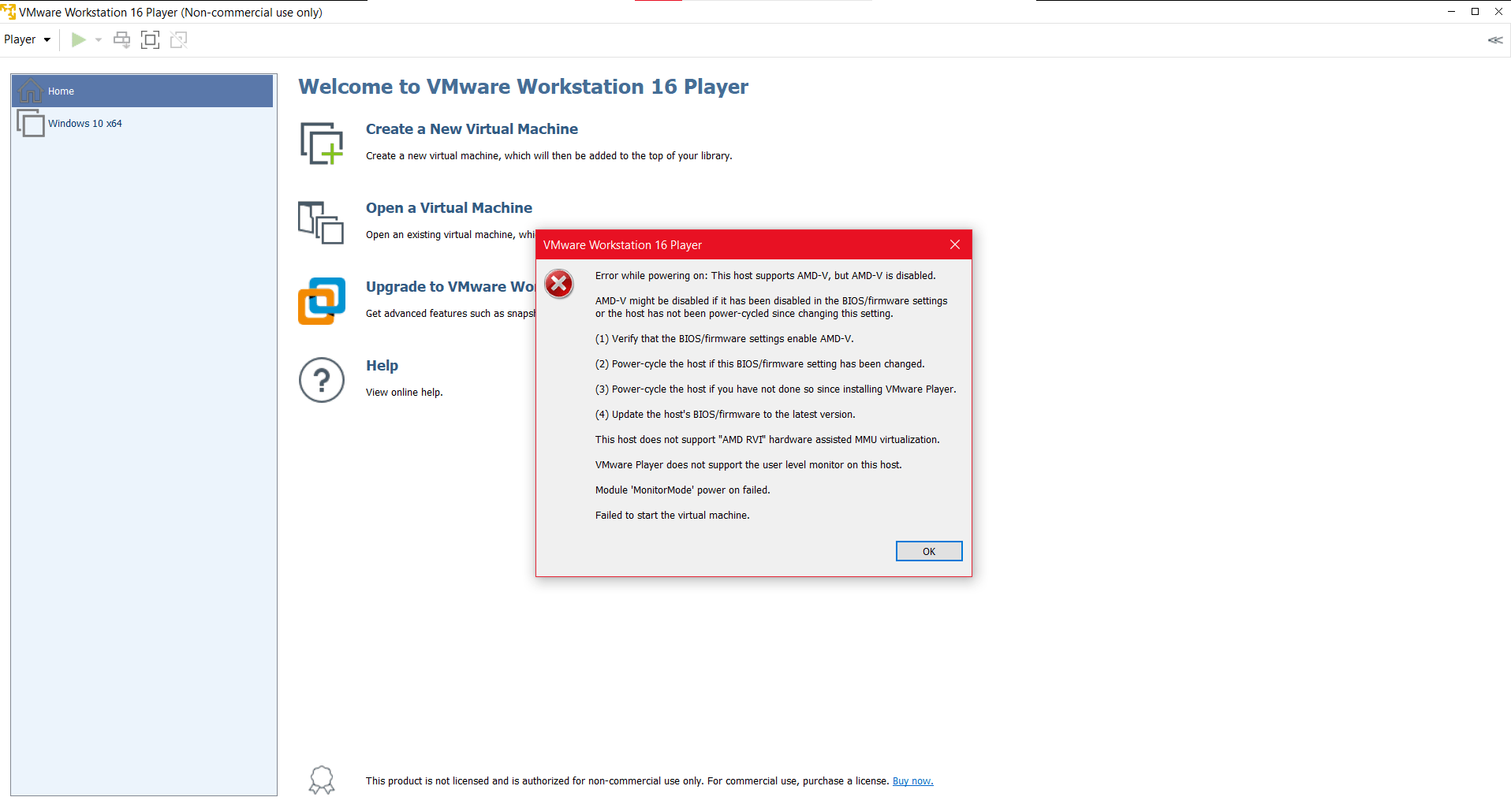Viewport: 1511px width, 812px height.
Task: Click the 'Welcome to VMware Workstation 16 Player' heading
Action: click(x=524, y=87)
